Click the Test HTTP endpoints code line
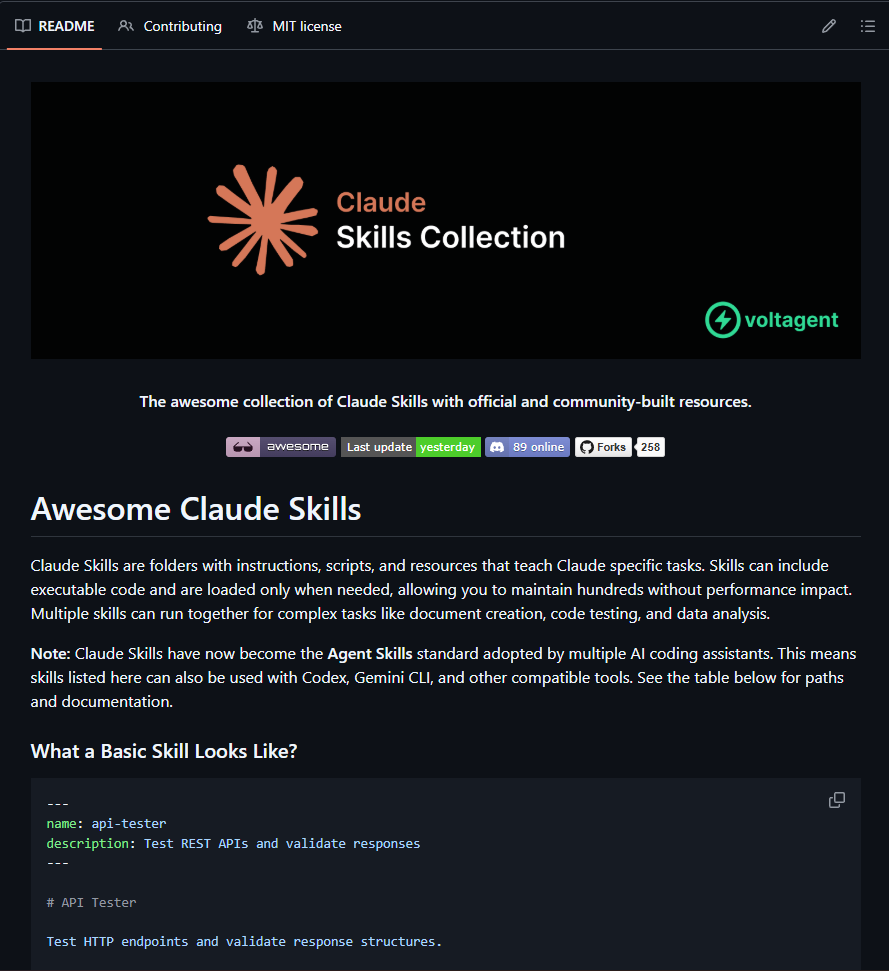The height and width of the screenshot is (971, 889). [x=244, y=941]
